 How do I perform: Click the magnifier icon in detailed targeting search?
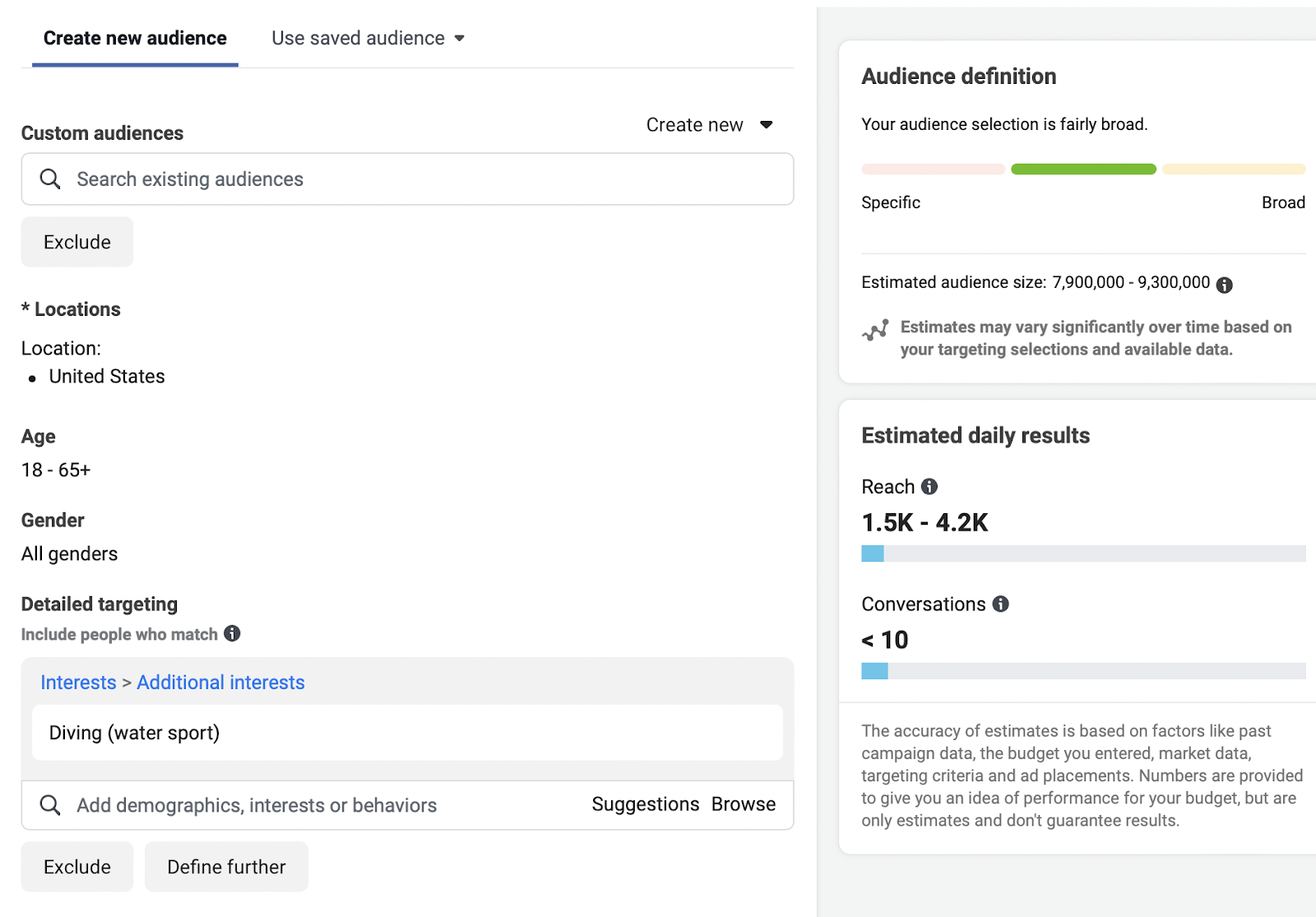[x=50, y=805]
